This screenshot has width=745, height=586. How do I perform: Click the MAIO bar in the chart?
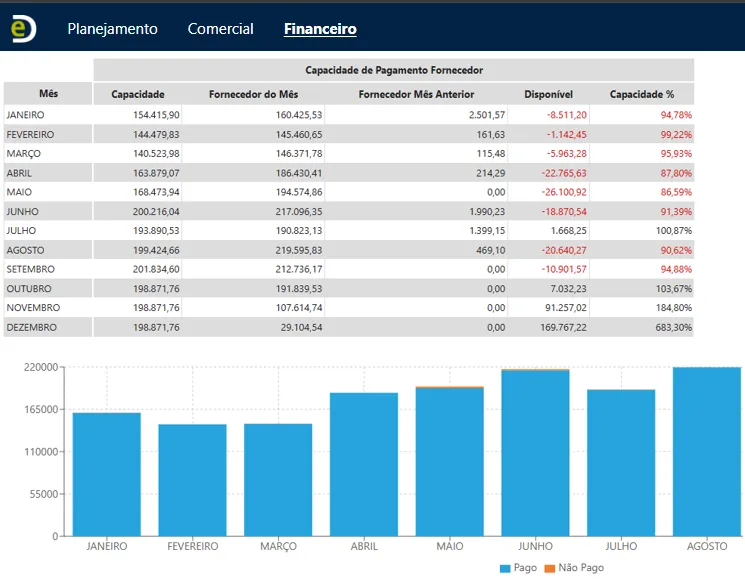(449, 461)
